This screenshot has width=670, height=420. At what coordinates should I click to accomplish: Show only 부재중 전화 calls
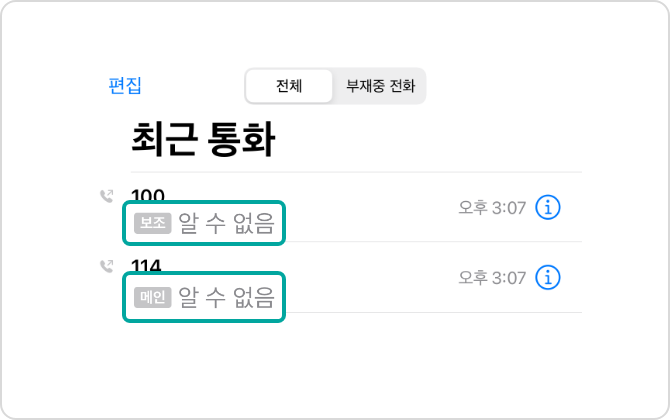point(380,86)
